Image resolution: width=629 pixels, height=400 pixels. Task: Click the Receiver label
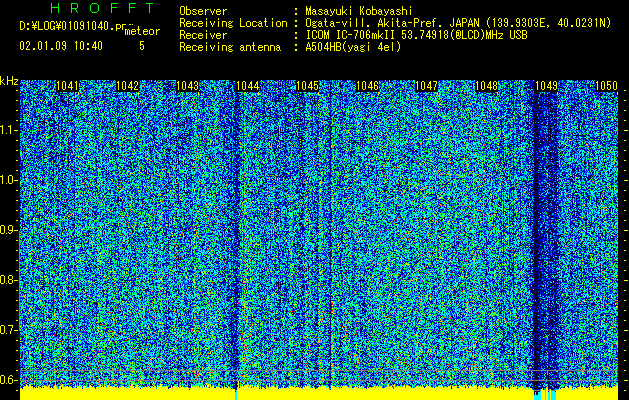[203, 35]
